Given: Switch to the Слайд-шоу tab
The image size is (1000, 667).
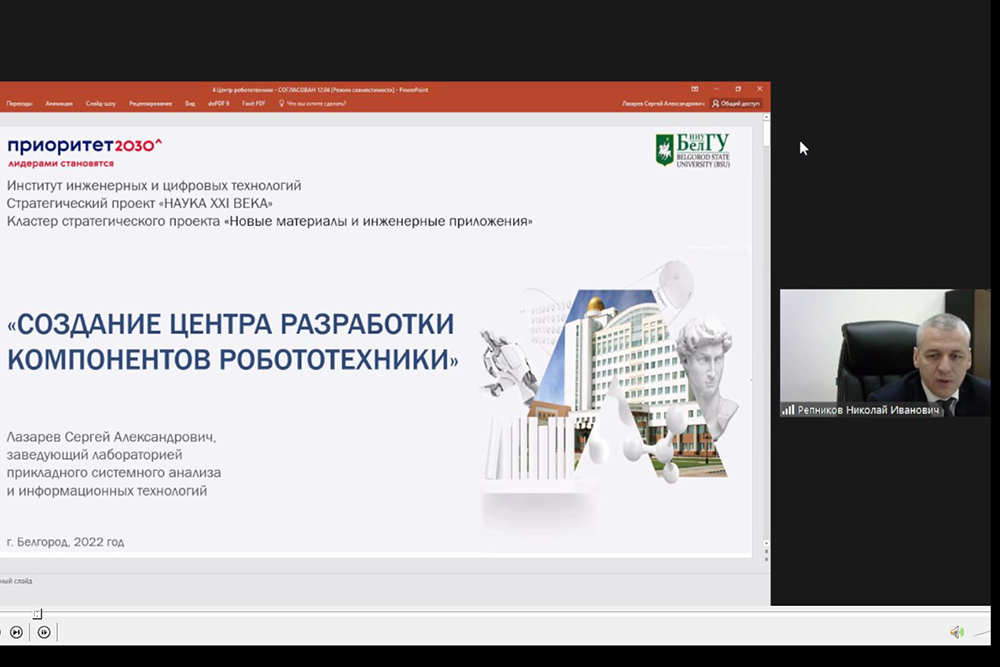Looking at the screenshot, I should coord(100,103).
